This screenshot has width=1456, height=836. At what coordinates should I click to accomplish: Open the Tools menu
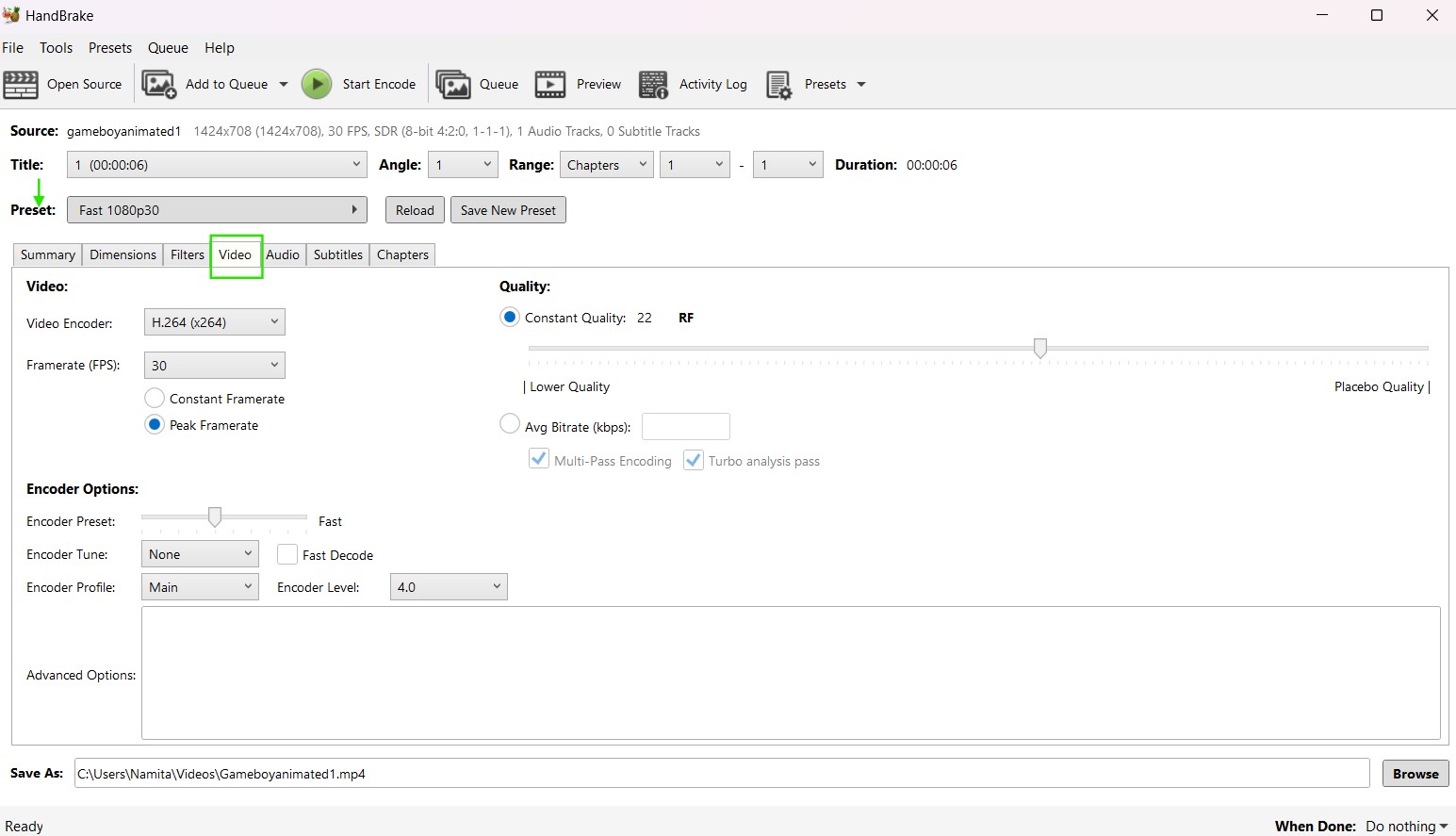pos(56,48)
